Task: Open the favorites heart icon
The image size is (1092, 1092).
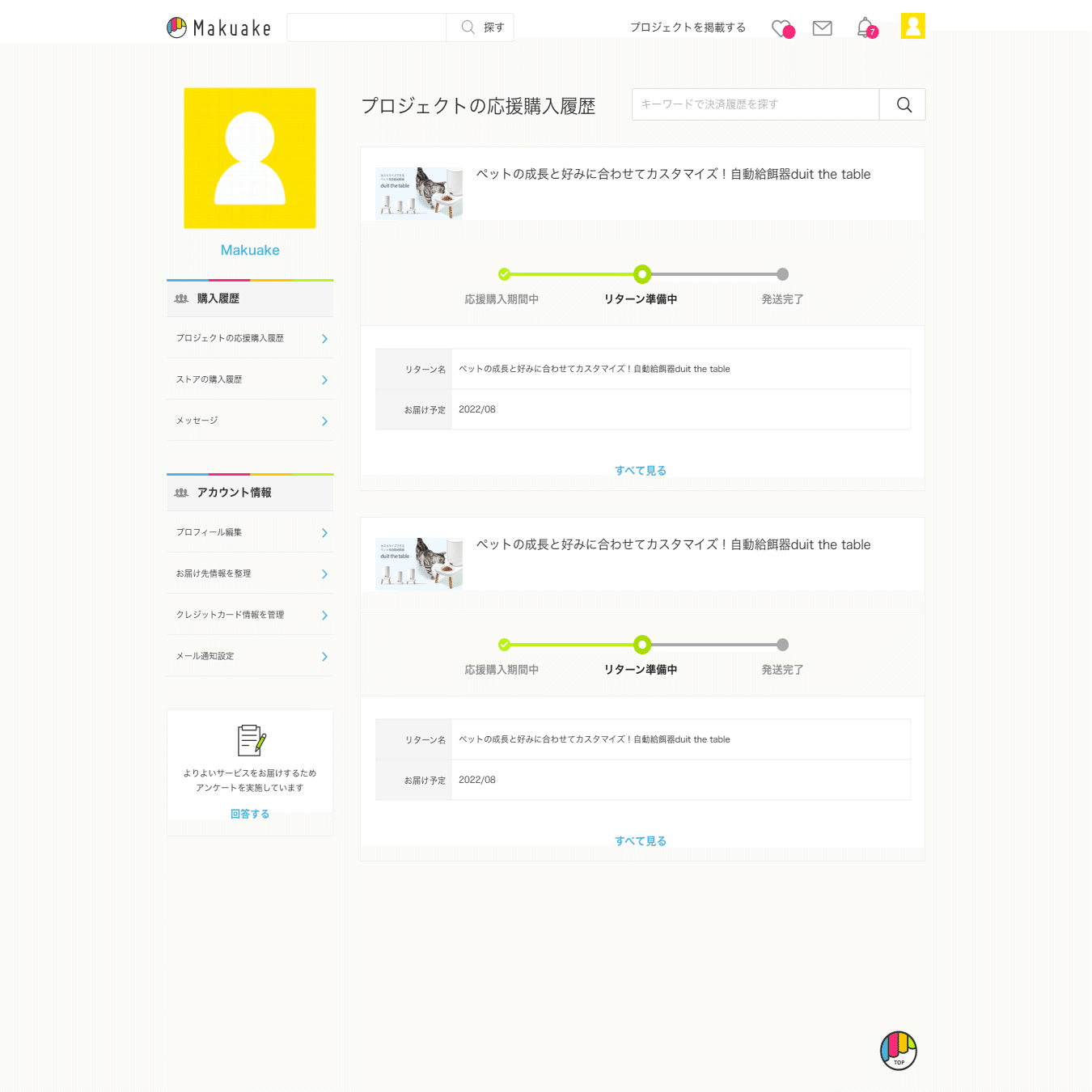Action: click(x=781, y=27)
